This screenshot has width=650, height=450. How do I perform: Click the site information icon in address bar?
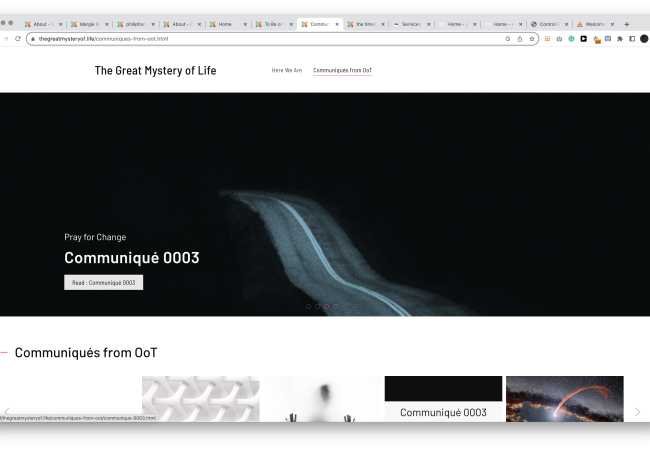click(33, 39)
